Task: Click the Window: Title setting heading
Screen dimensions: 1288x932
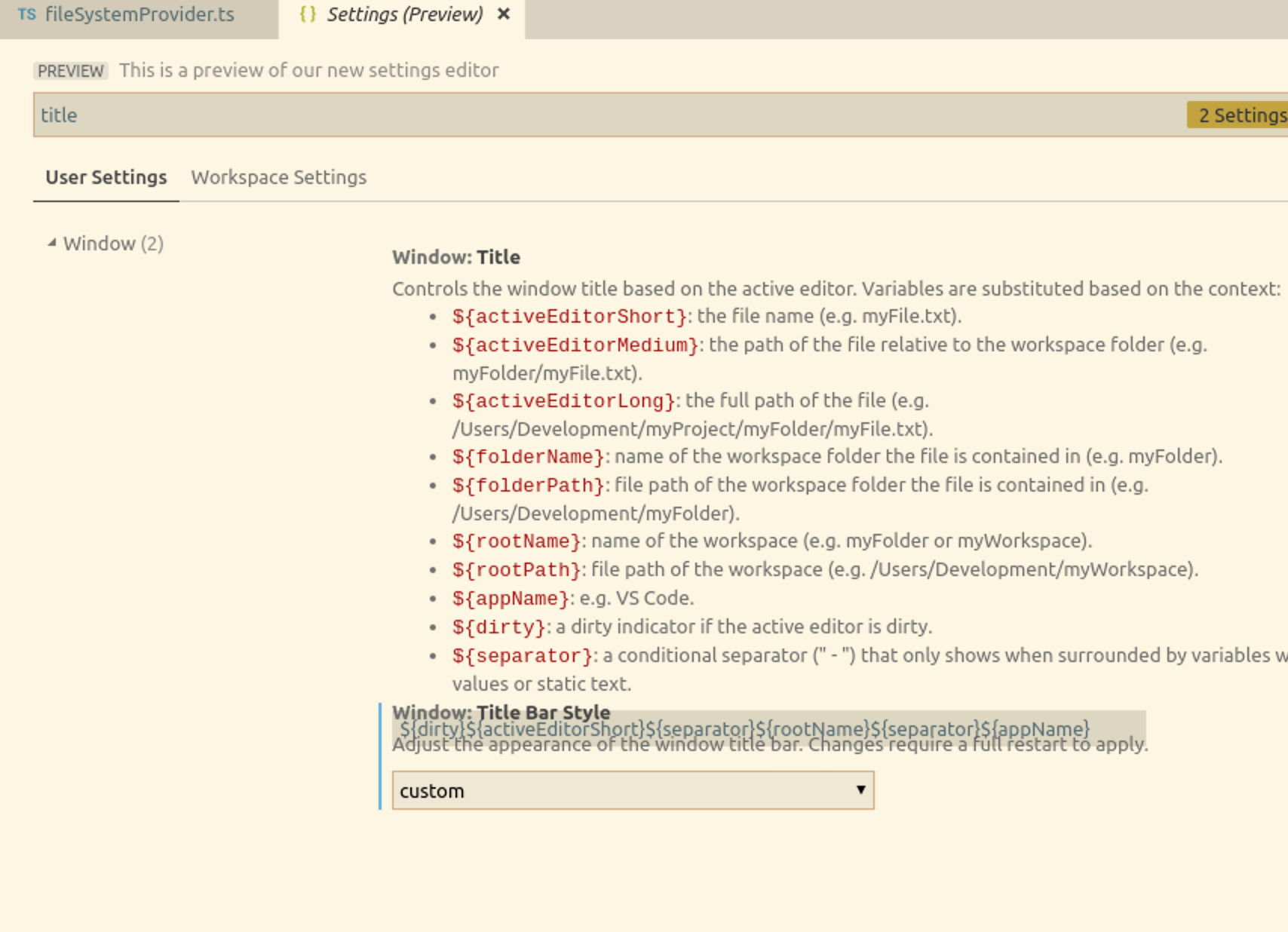Action: [x=454, y=256]
